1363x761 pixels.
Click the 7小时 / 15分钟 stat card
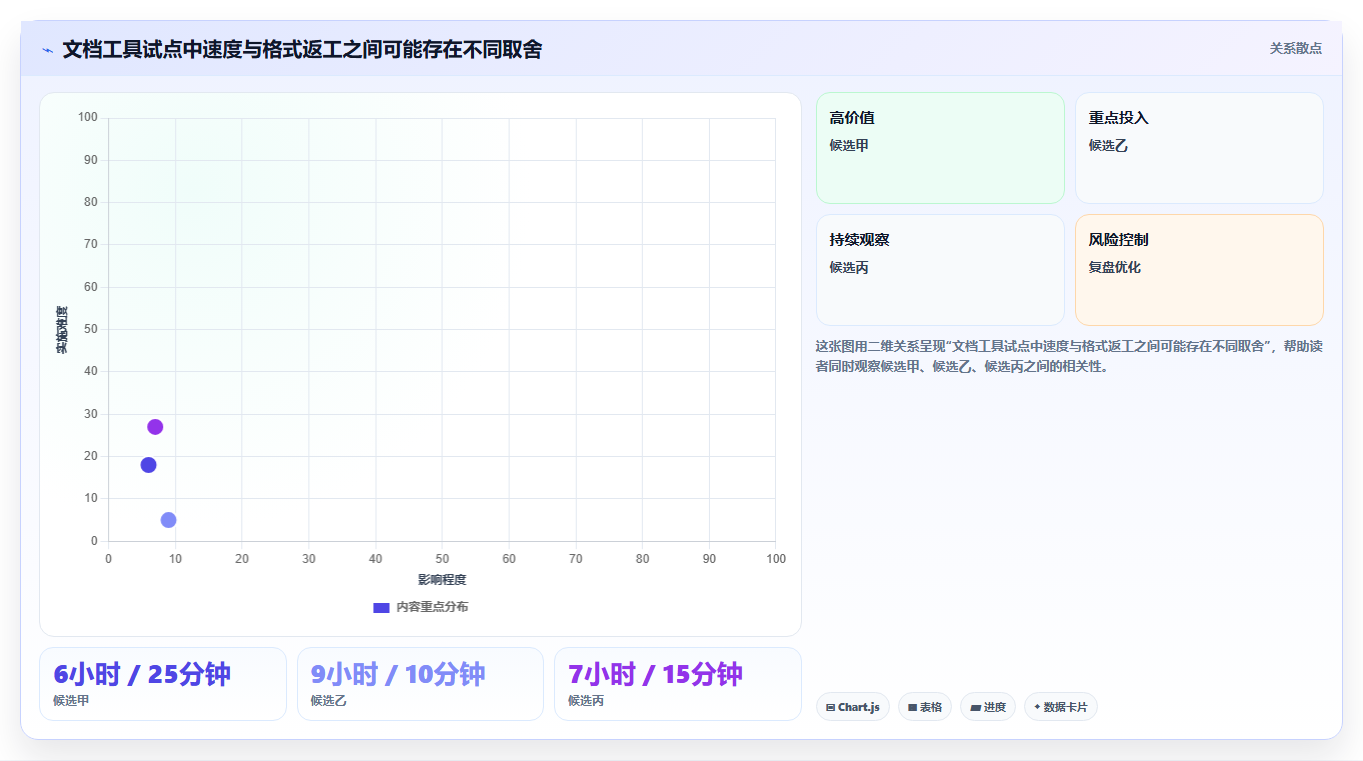click(x=678, y=684)
